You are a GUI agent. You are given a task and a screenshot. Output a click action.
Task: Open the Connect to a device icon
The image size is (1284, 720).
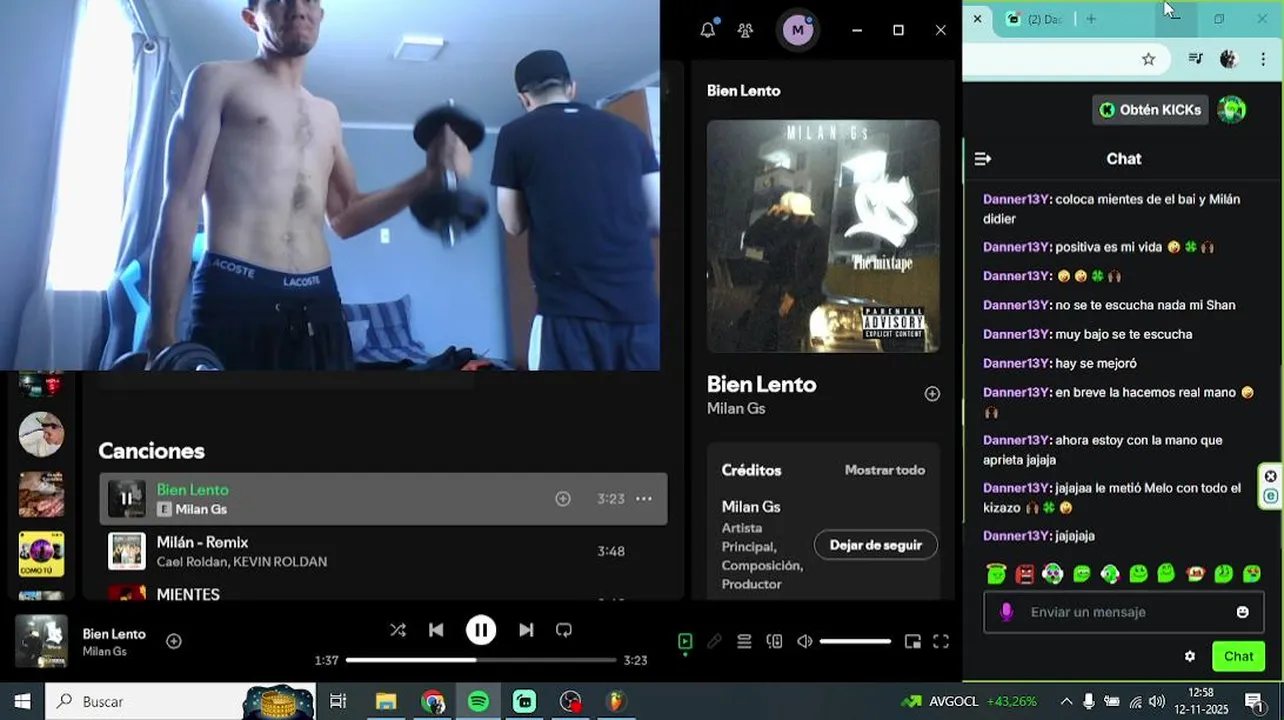pos(774,642)
